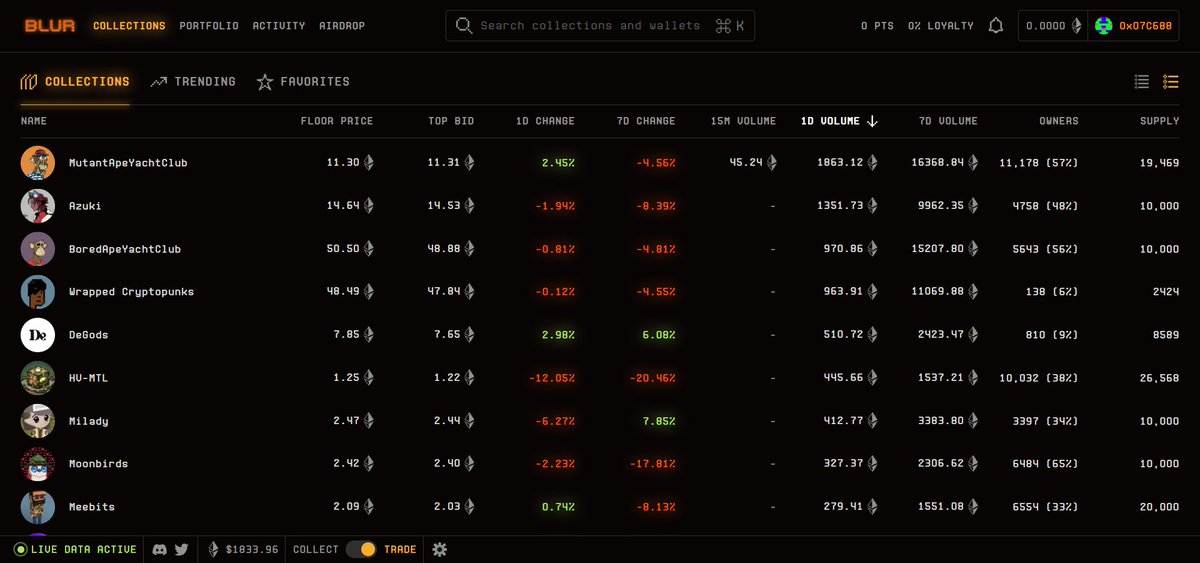Image resolution: width=1200 pixels, height=563 pixels.
Task: Click the 0% Loyalty indicator
Action: [940, 26]
